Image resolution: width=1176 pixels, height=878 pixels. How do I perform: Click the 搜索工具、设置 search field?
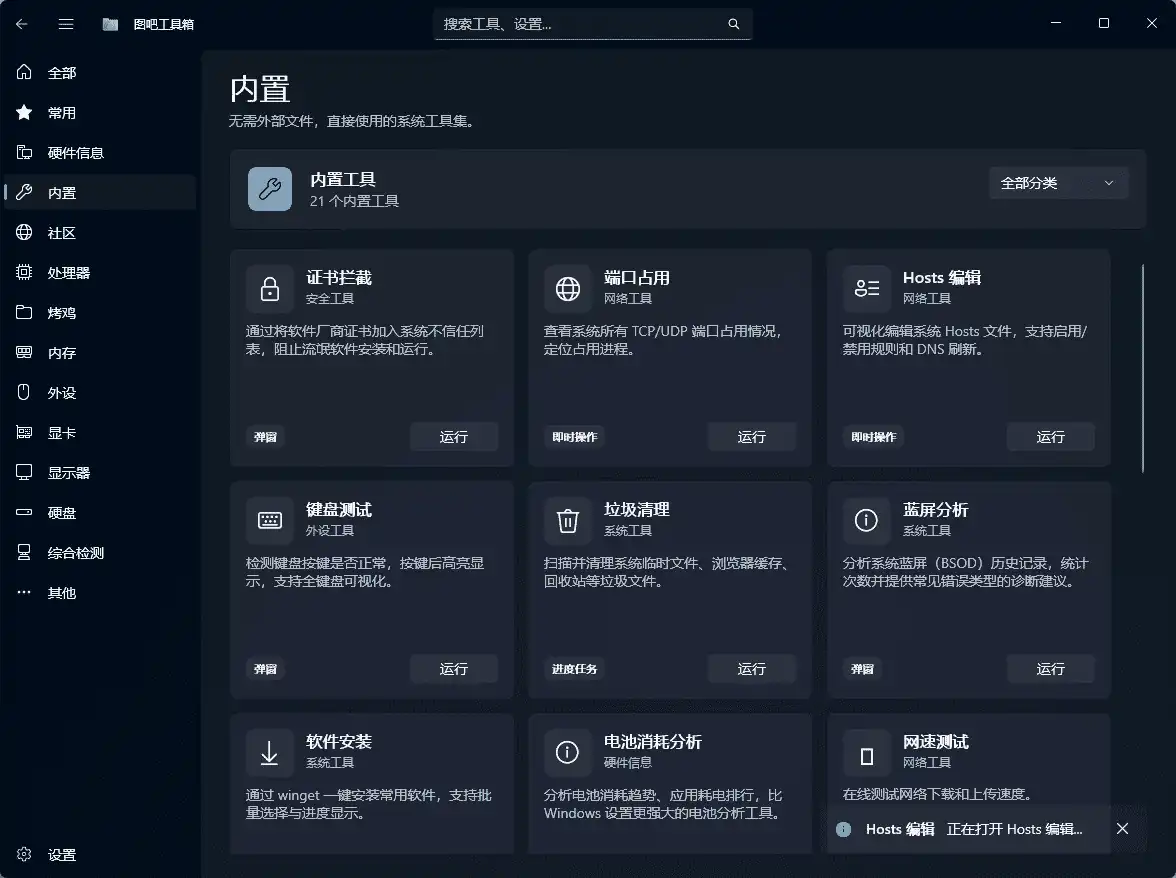pyautogui.click(x=592, y=24)
